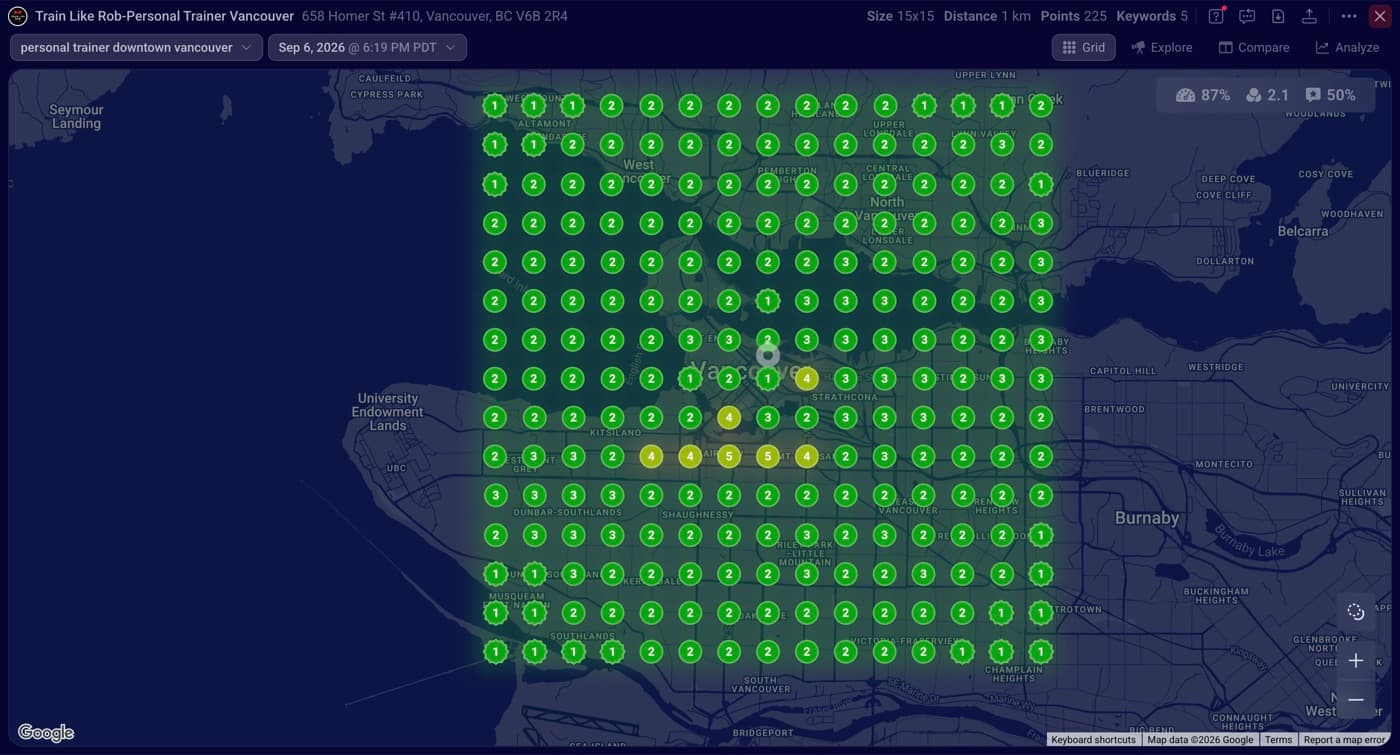The width and height of the screenshot is (1400, 755).
Task: Open the help question mark icon
Action: point(1216,16)
